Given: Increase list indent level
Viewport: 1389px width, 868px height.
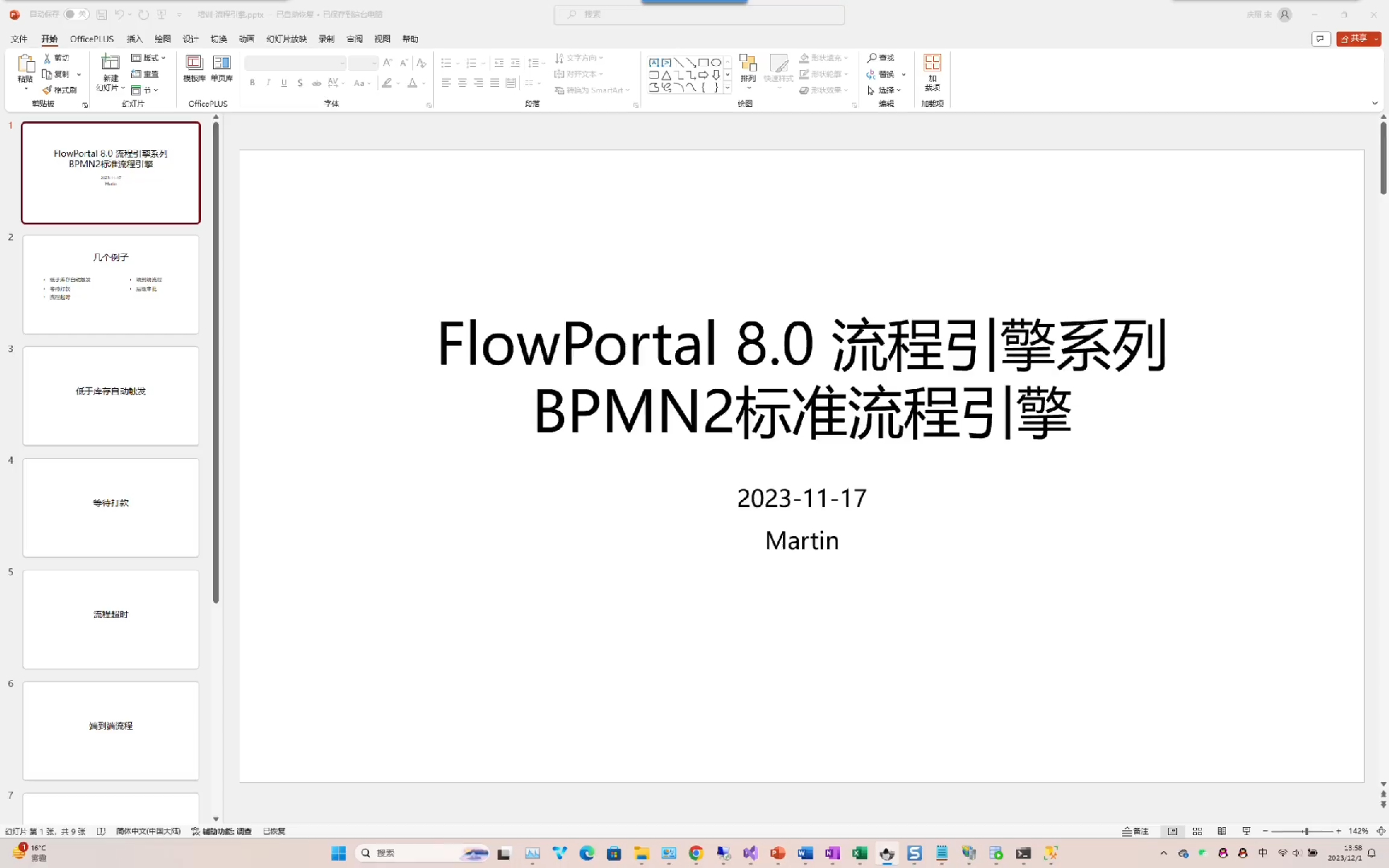Looking at the screenshot, I should [x=515, y=63].
